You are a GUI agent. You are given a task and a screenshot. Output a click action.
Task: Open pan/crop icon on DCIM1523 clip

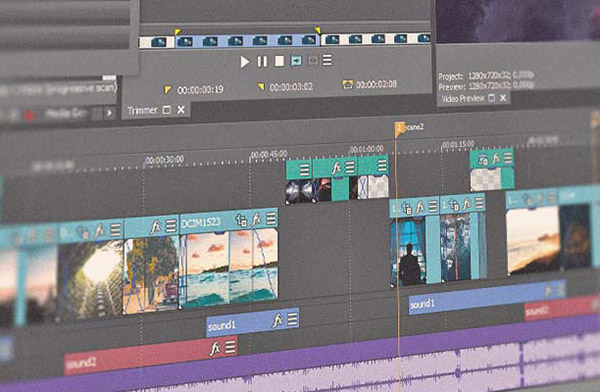(x=241, y=221)
